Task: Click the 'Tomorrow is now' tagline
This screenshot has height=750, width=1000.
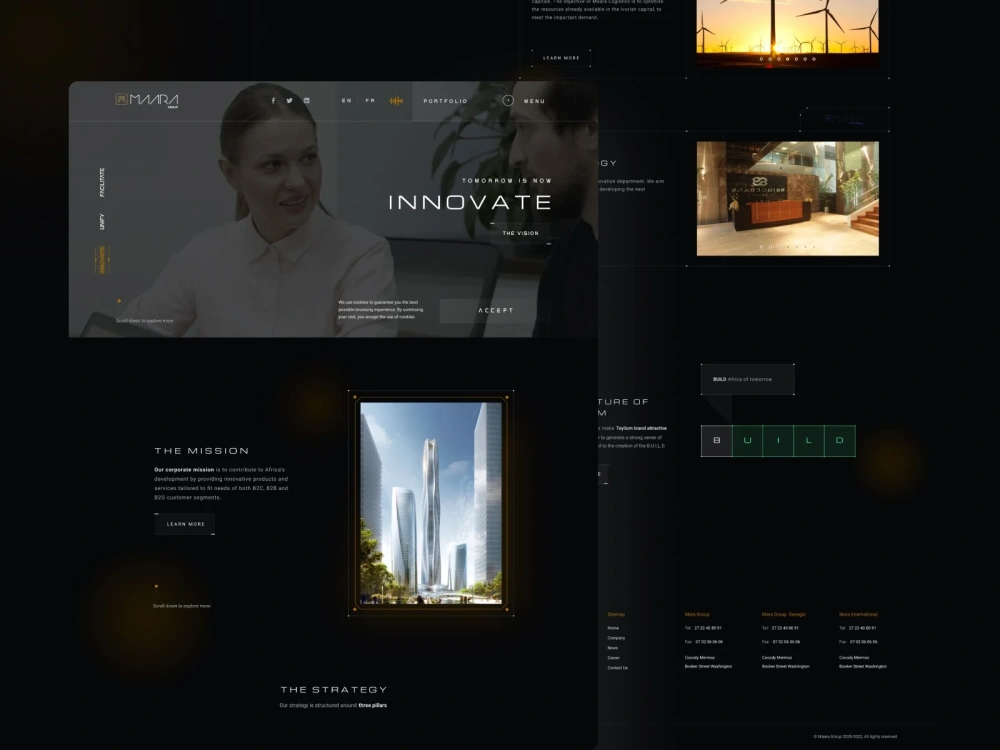Action: pyautogui.click(x=507, y=180)
